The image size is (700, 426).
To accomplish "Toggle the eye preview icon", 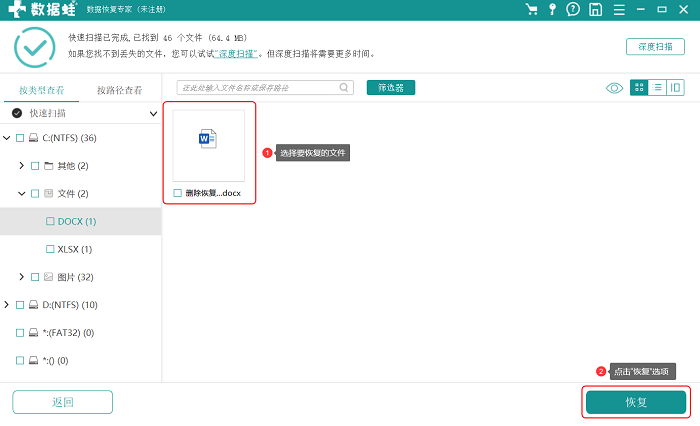I will [x=614, y=88].
